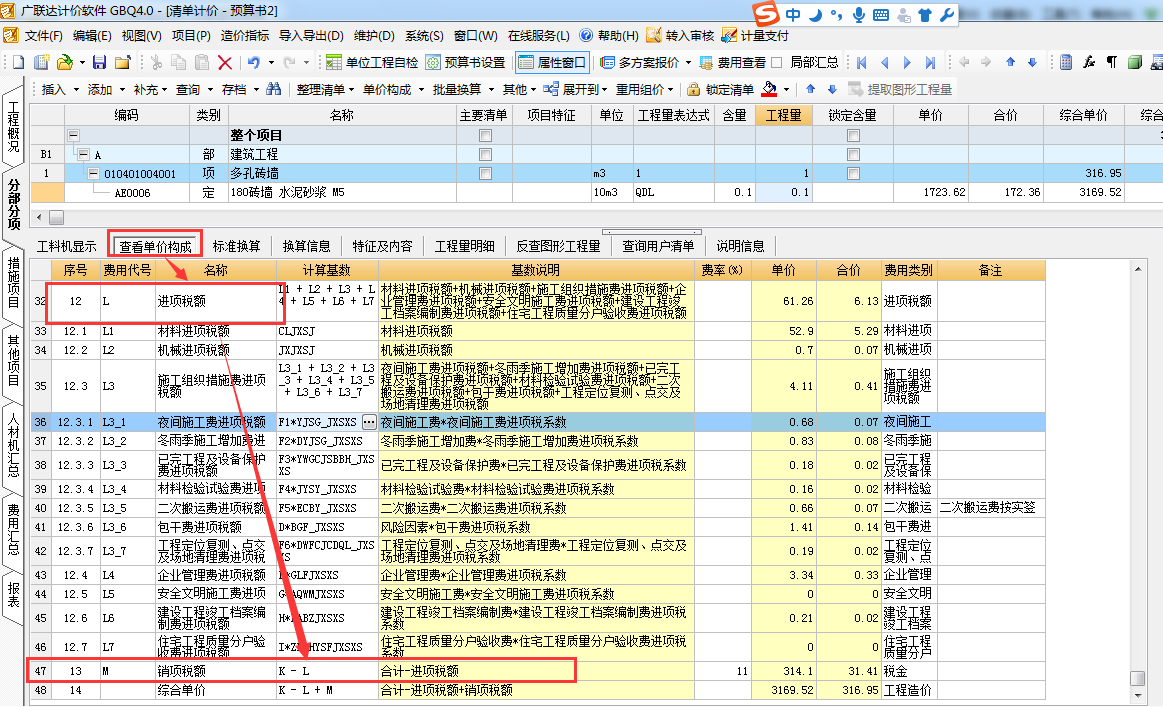The height and width of the screenshot is (707, 1163).
Task: Check 主要清单 for the 建筑工程 row
Action: [x=485, y=154]
